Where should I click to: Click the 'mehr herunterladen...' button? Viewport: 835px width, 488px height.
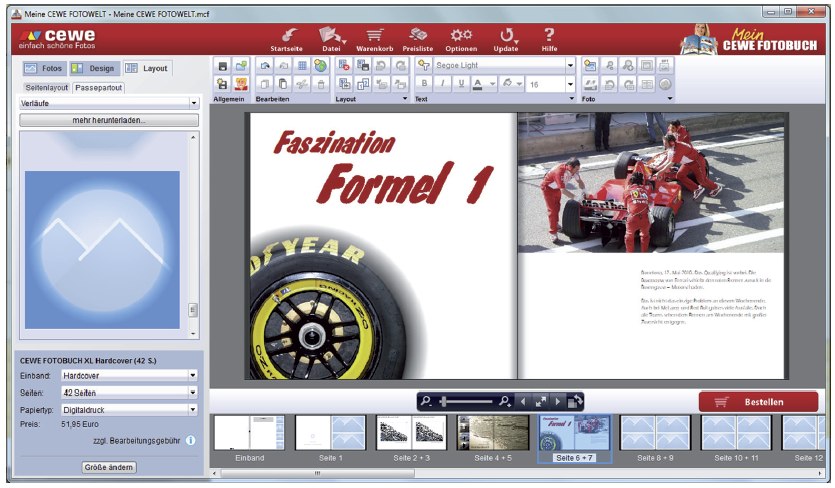[x=109, y=120]
